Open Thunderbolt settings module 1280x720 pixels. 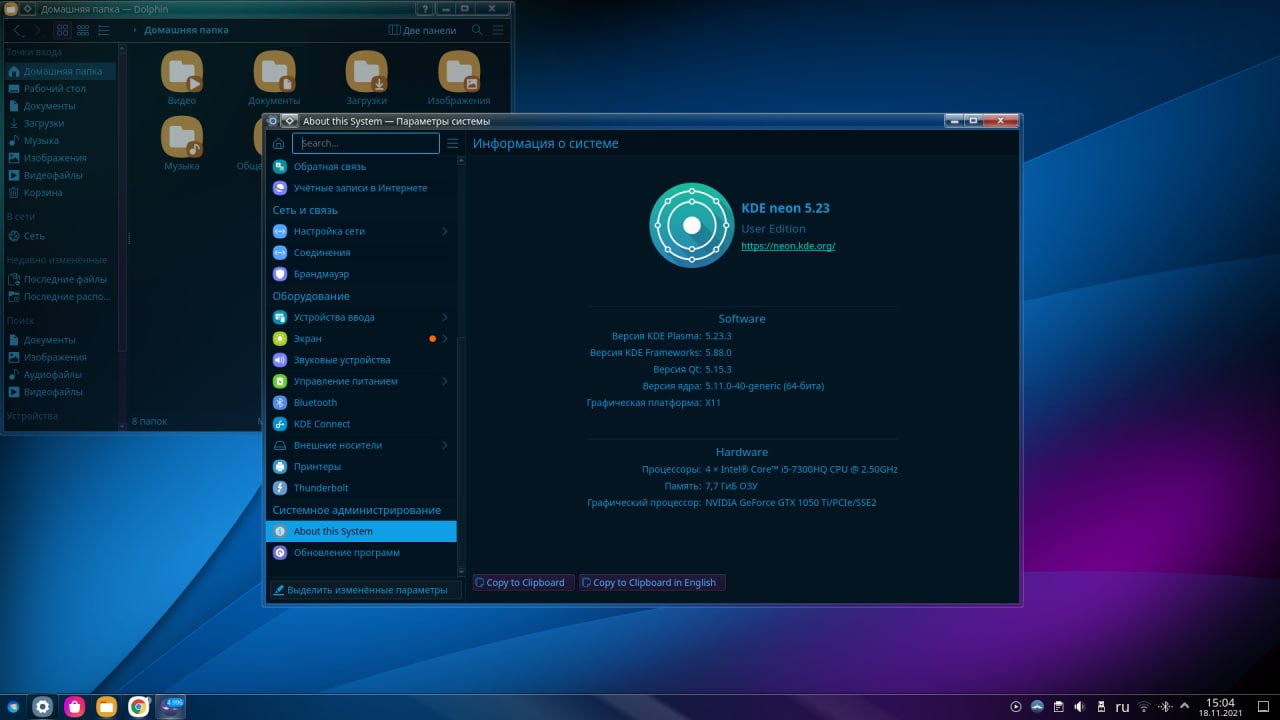361,488
